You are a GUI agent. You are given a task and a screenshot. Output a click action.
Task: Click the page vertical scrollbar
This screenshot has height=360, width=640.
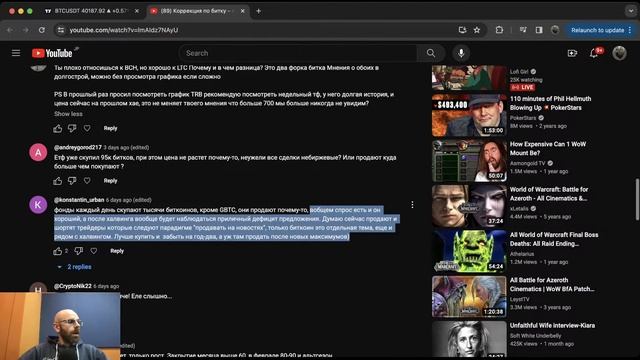click(x=637, y=200)
